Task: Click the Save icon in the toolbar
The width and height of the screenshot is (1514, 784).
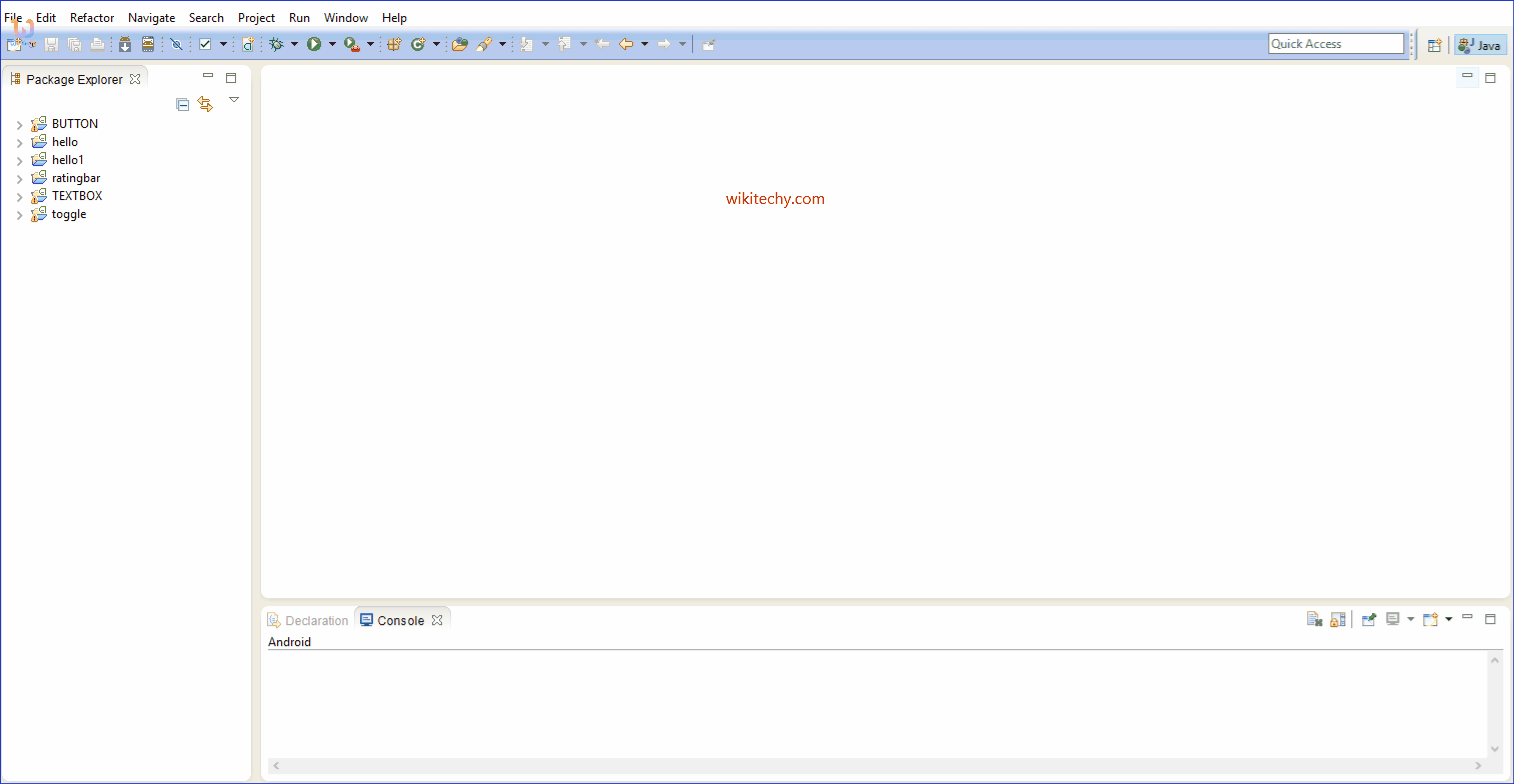Action: click(51, 44)
